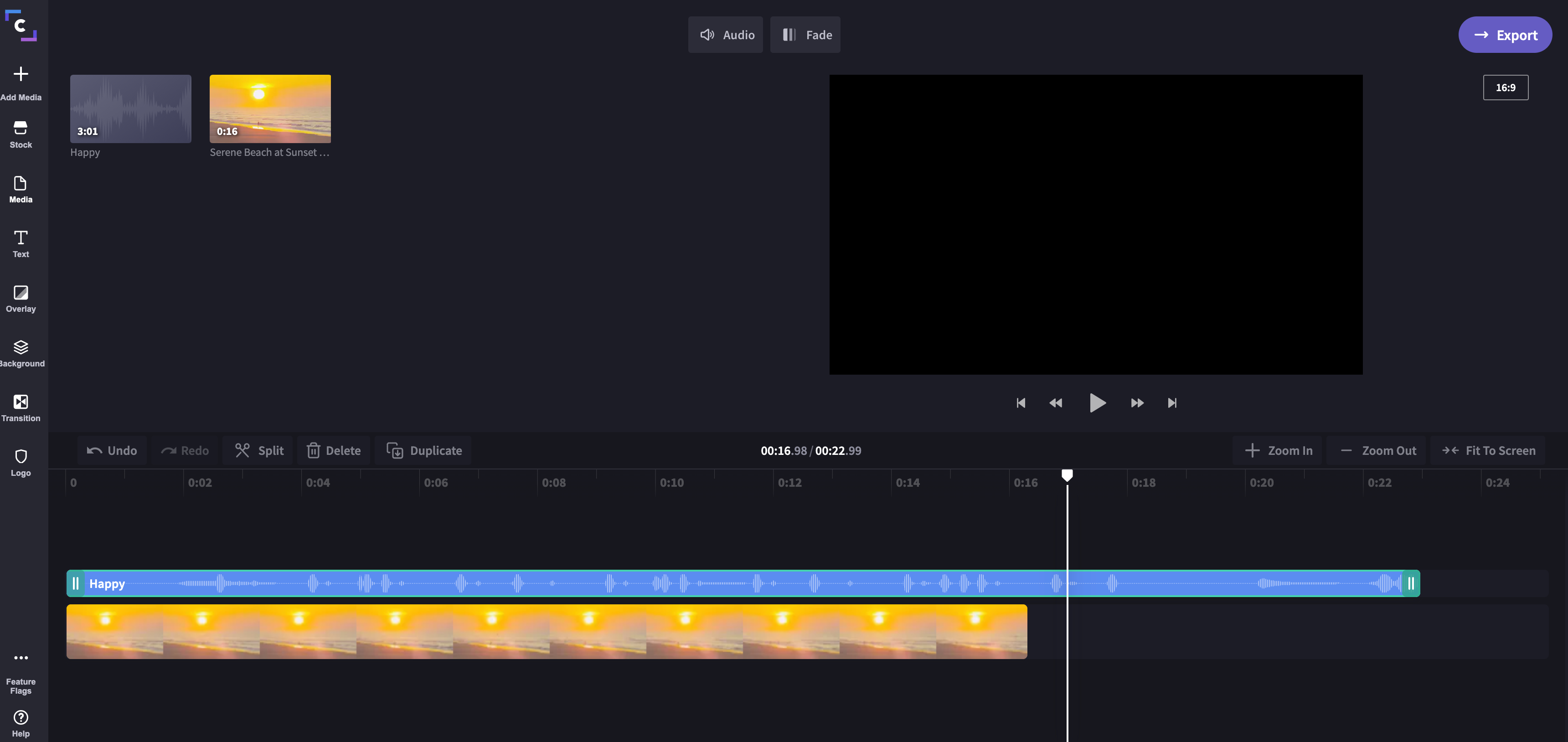Open the Help menu
This screenshot has width=1568, height=742.
click(21, 723)
